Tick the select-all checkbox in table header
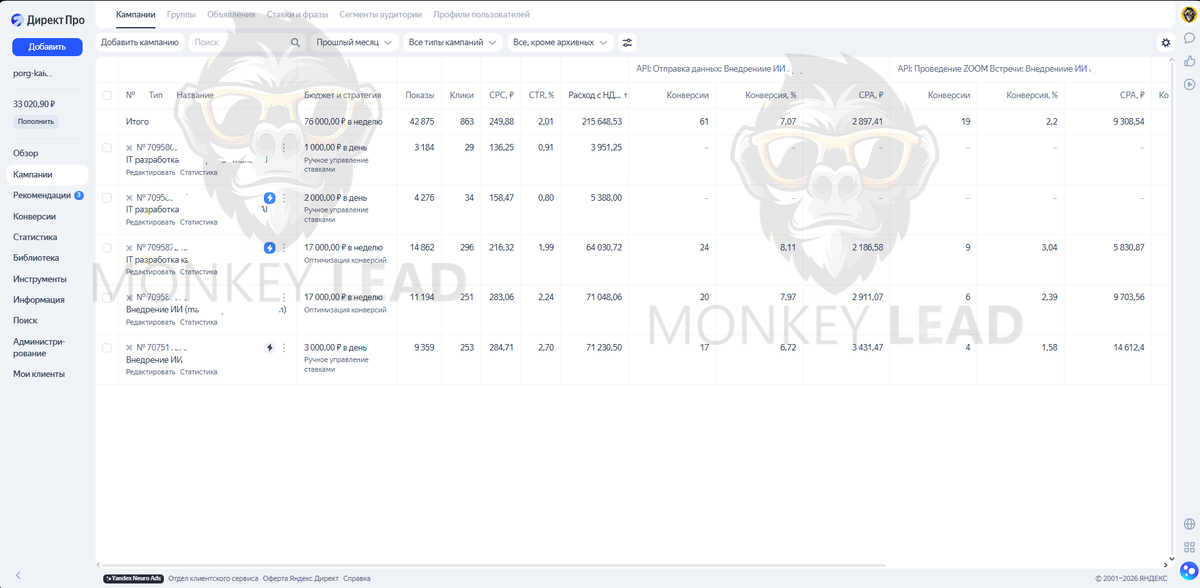Screen dimensions: 1200x588 (107, 95)
